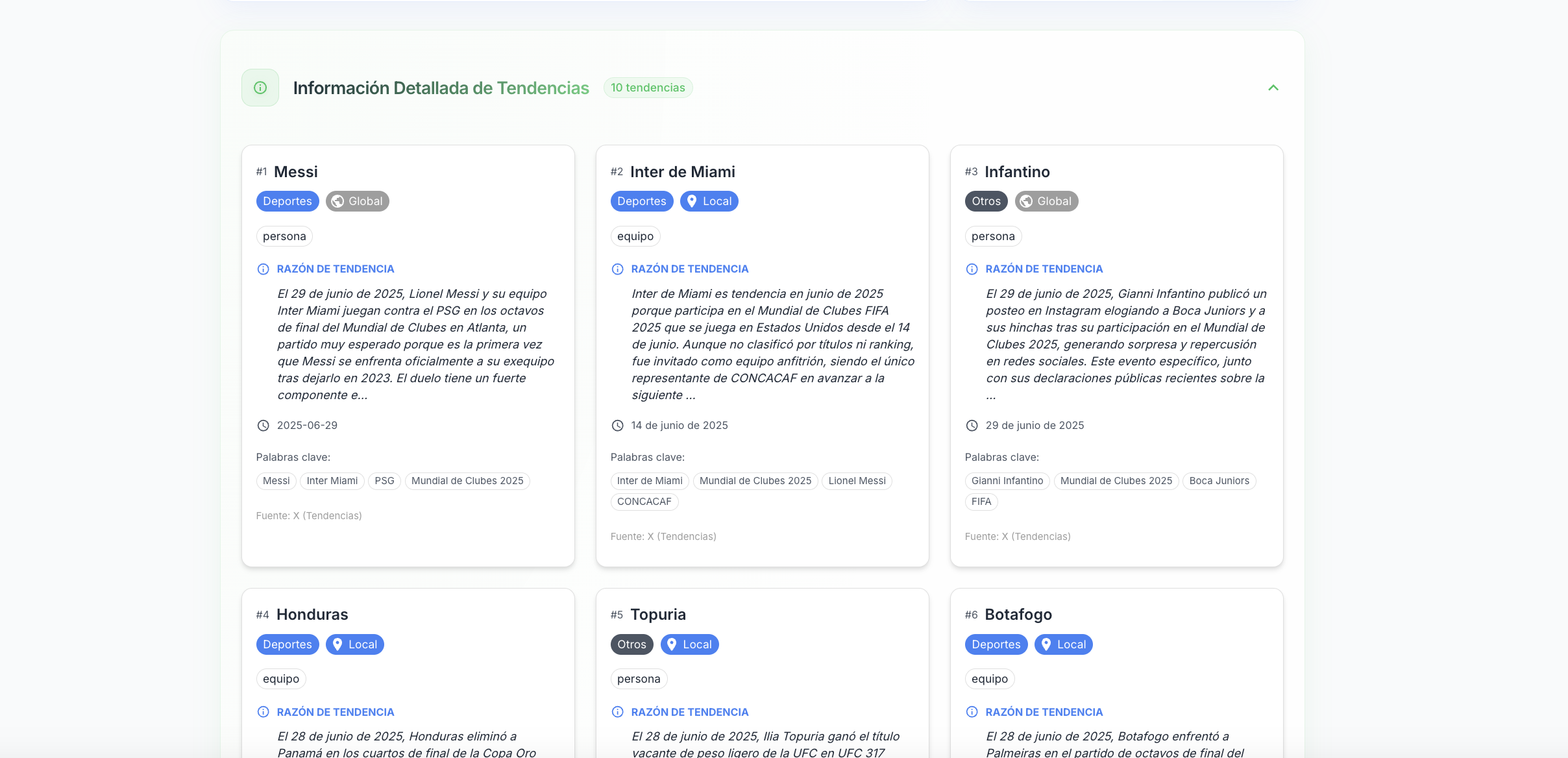Click the info icon on Infantino's Razón de Tendencia
This screenshot has width=1568, height=758.
pyautogui.click(x=971, y=269)
